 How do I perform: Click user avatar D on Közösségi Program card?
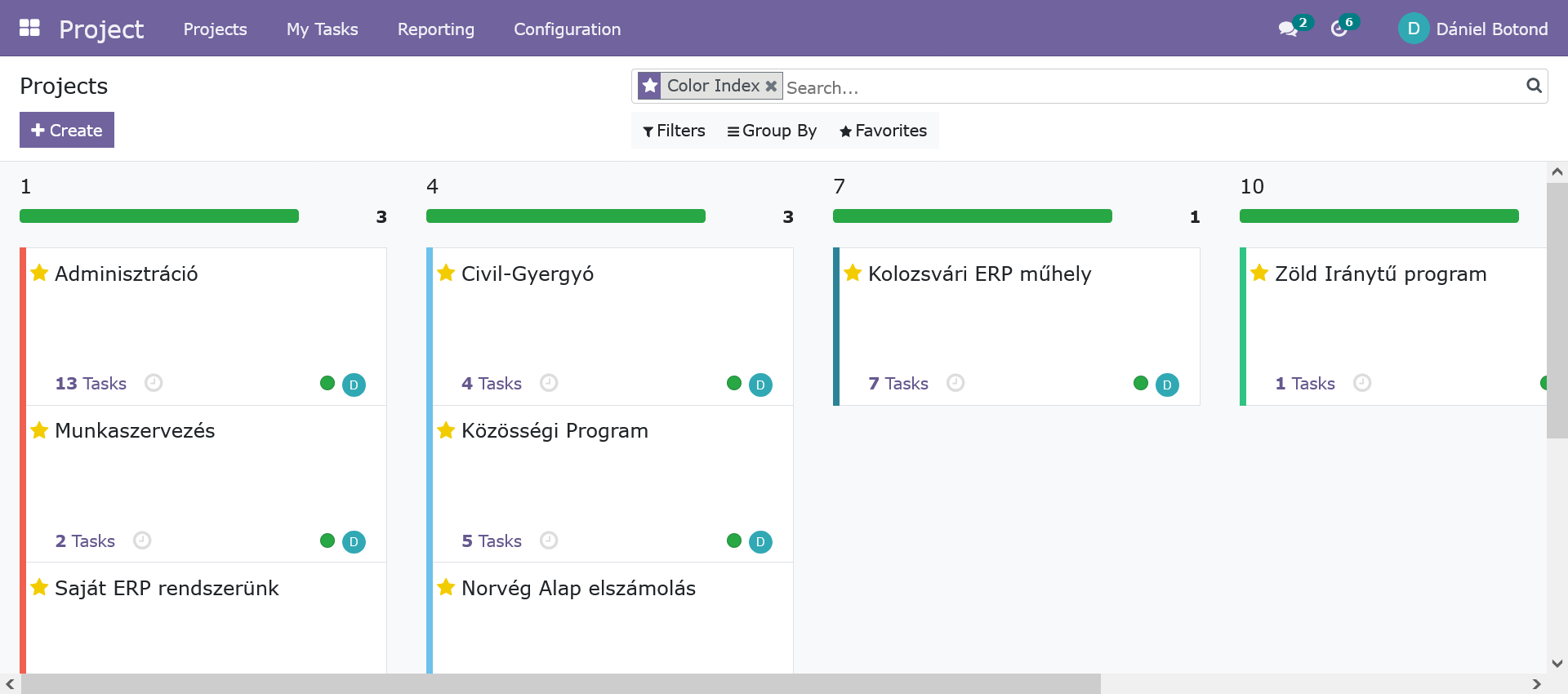click(760, 541)
